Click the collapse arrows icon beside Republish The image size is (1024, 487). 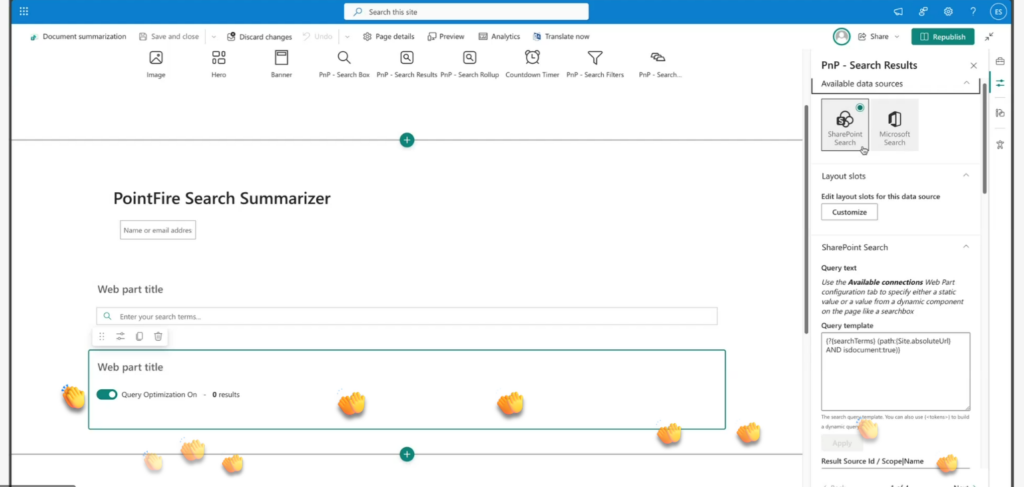tap(989, 37)
